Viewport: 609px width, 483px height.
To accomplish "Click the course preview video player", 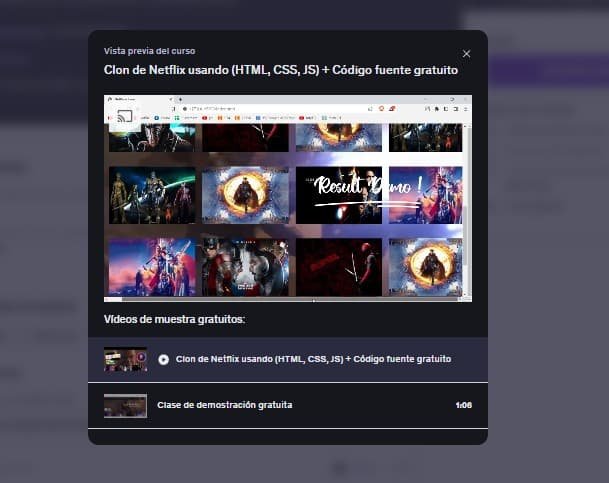I will (288, 198).
